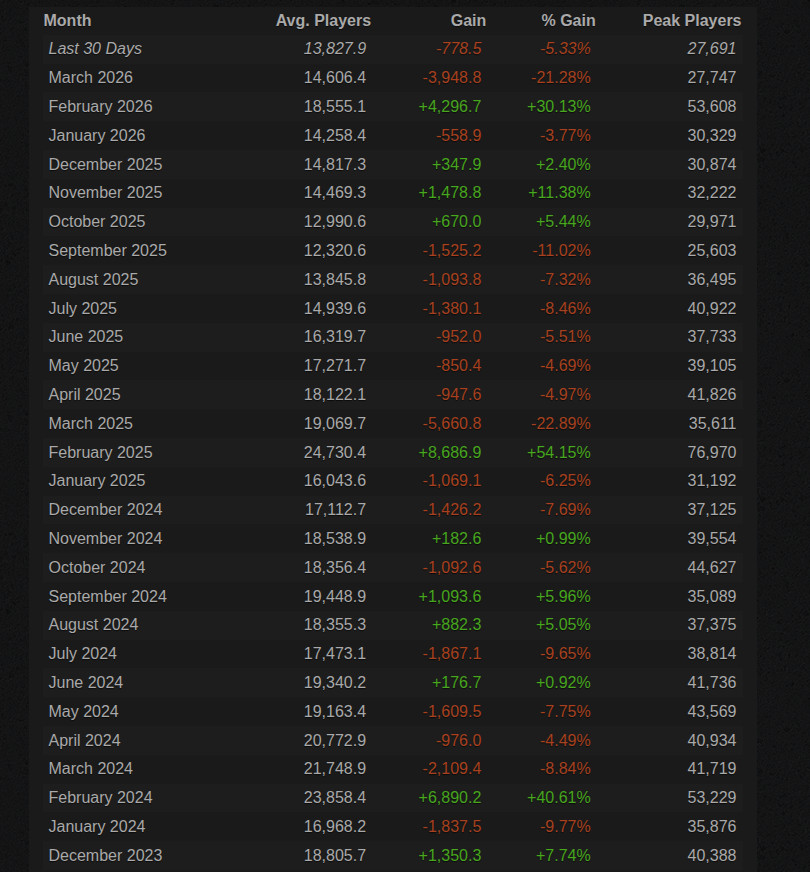Image resolution: width=810 pixels, height=872 pixels.
Task: Click the April 2024 month cell
Action: coord(85,740)
